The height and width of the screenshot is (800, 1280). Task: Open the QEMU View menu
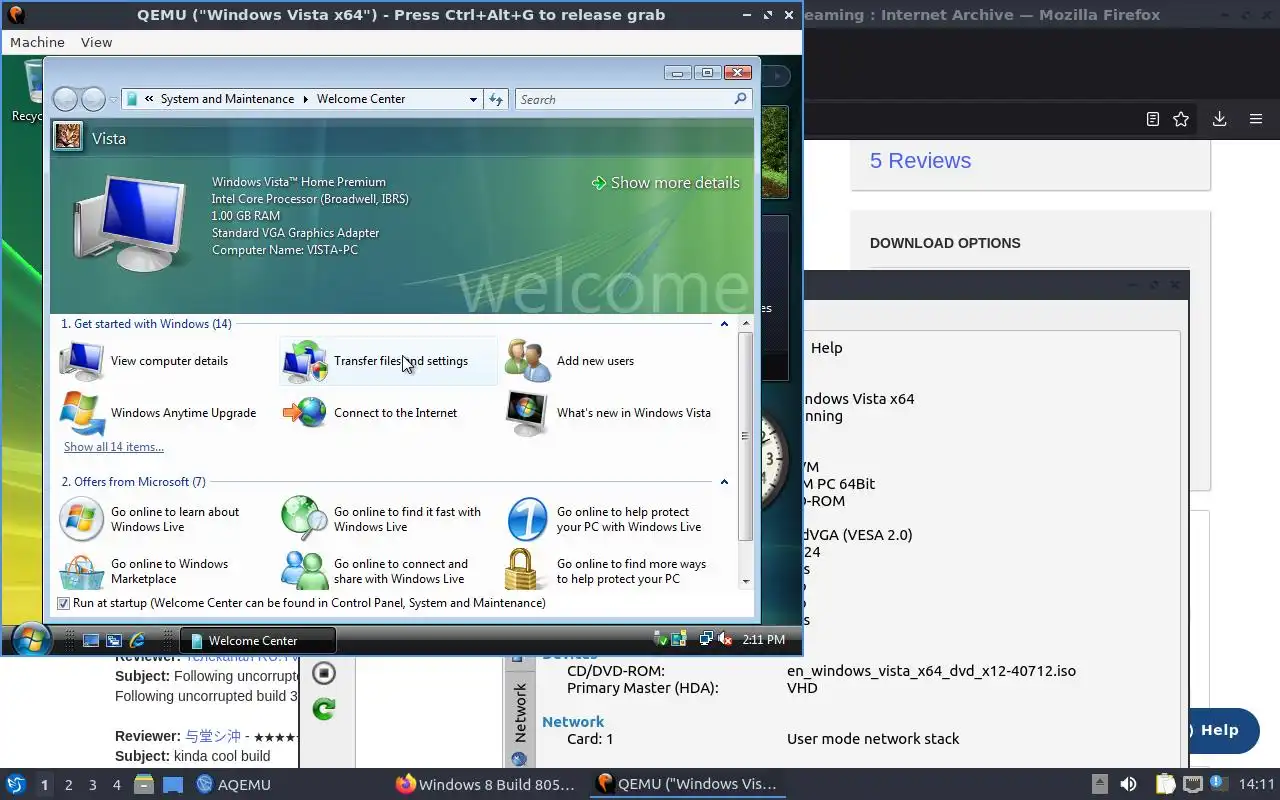pyautogui.click(x=96, y=42)
